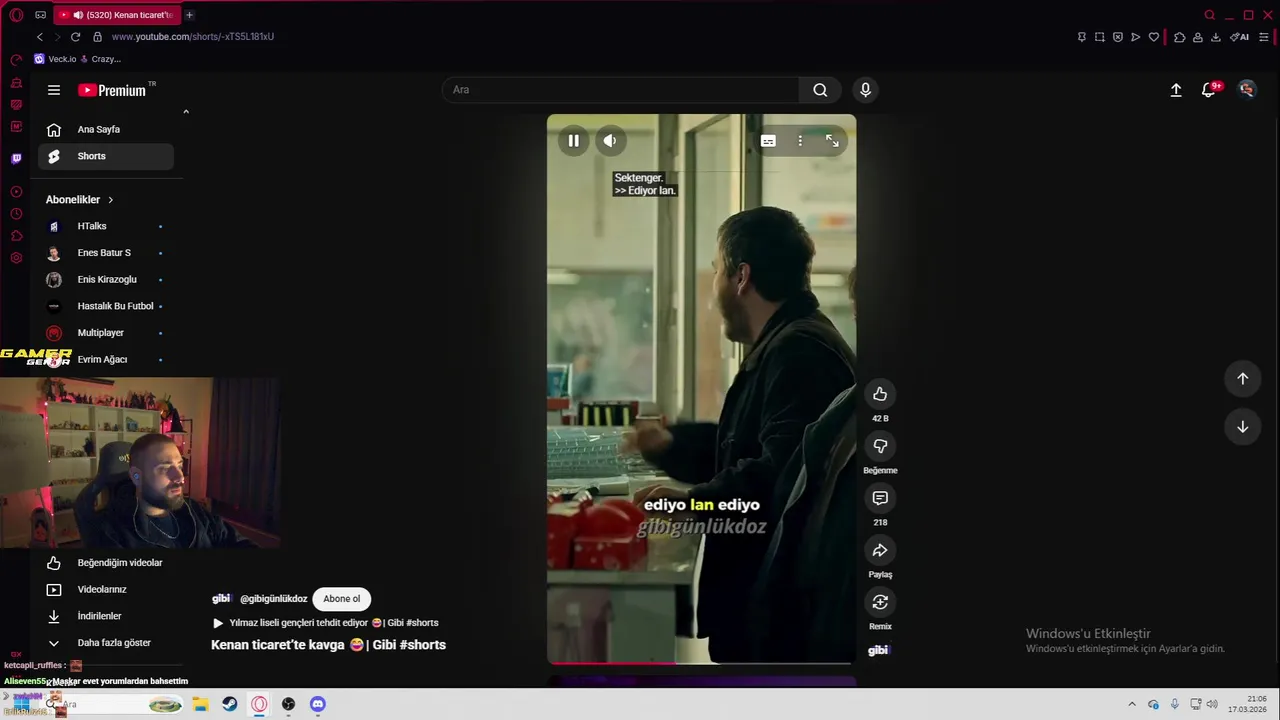The image size is (1280, 720).
Task: Open the Opera AI assistant icon
Action: (1240, 37)
